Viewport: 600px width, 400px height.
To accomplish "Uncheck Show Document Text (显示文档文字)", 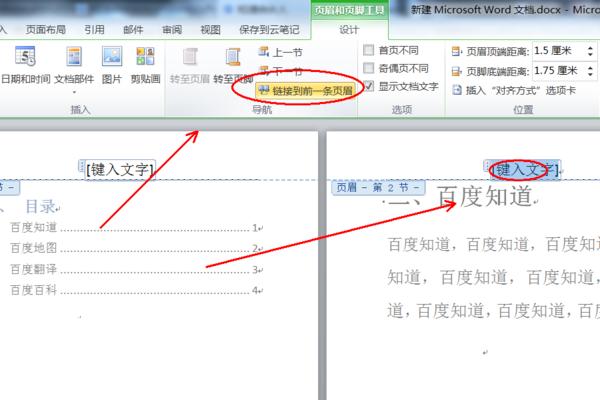I will point(368,86).
